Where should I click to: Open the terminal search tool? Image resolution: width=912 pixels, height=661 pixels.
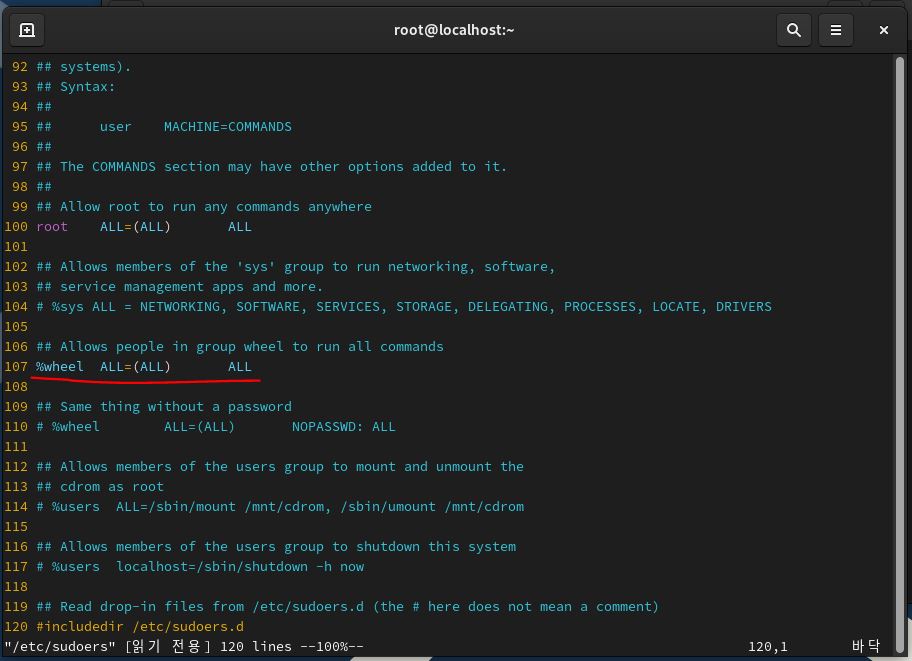coord(793,30)
